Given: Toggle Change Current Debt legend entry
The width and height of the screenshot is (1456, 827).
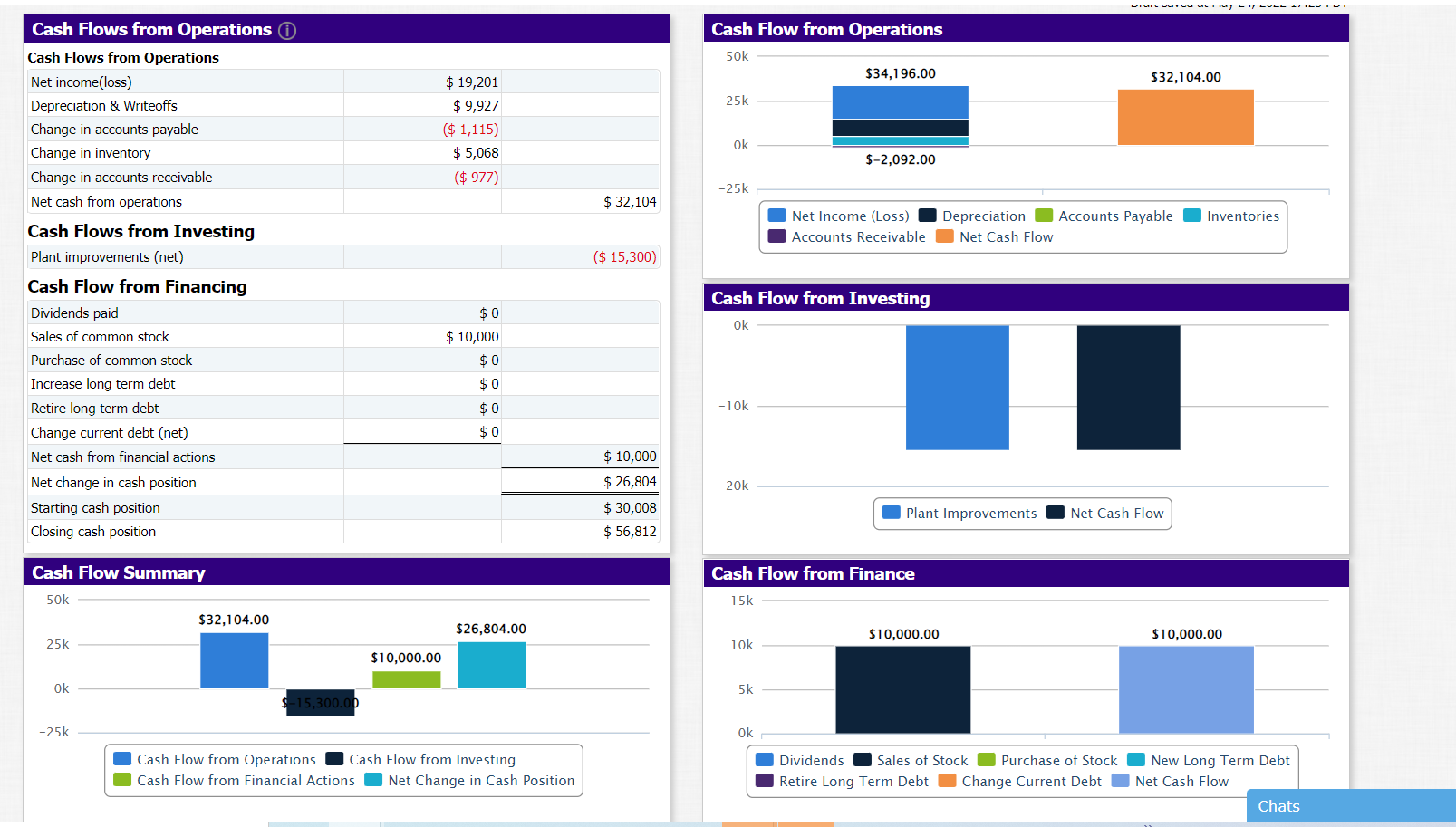Looking at the screenshot, I should [1020, 781].
